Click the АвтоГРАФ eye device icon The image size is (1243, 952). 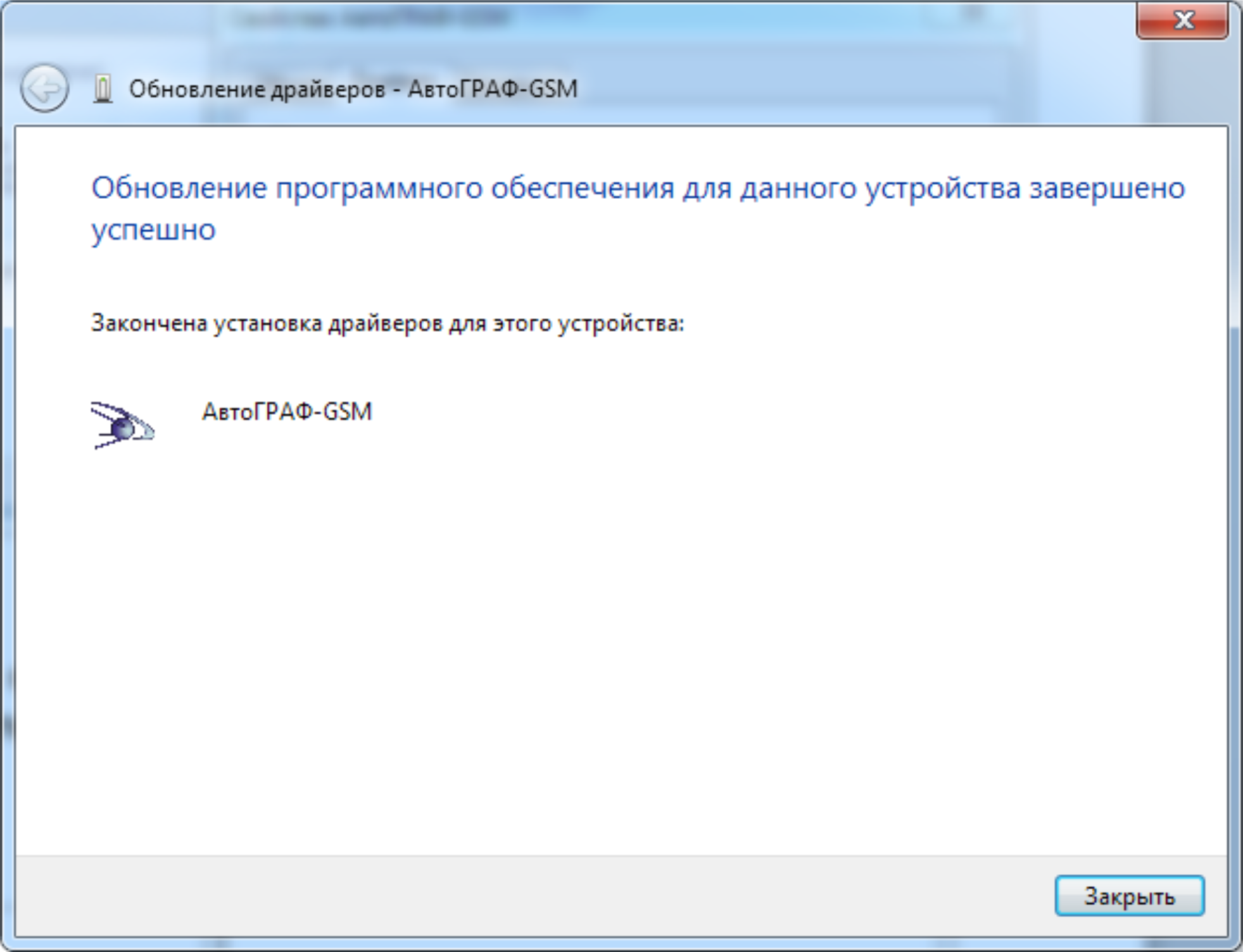(122, 425)
